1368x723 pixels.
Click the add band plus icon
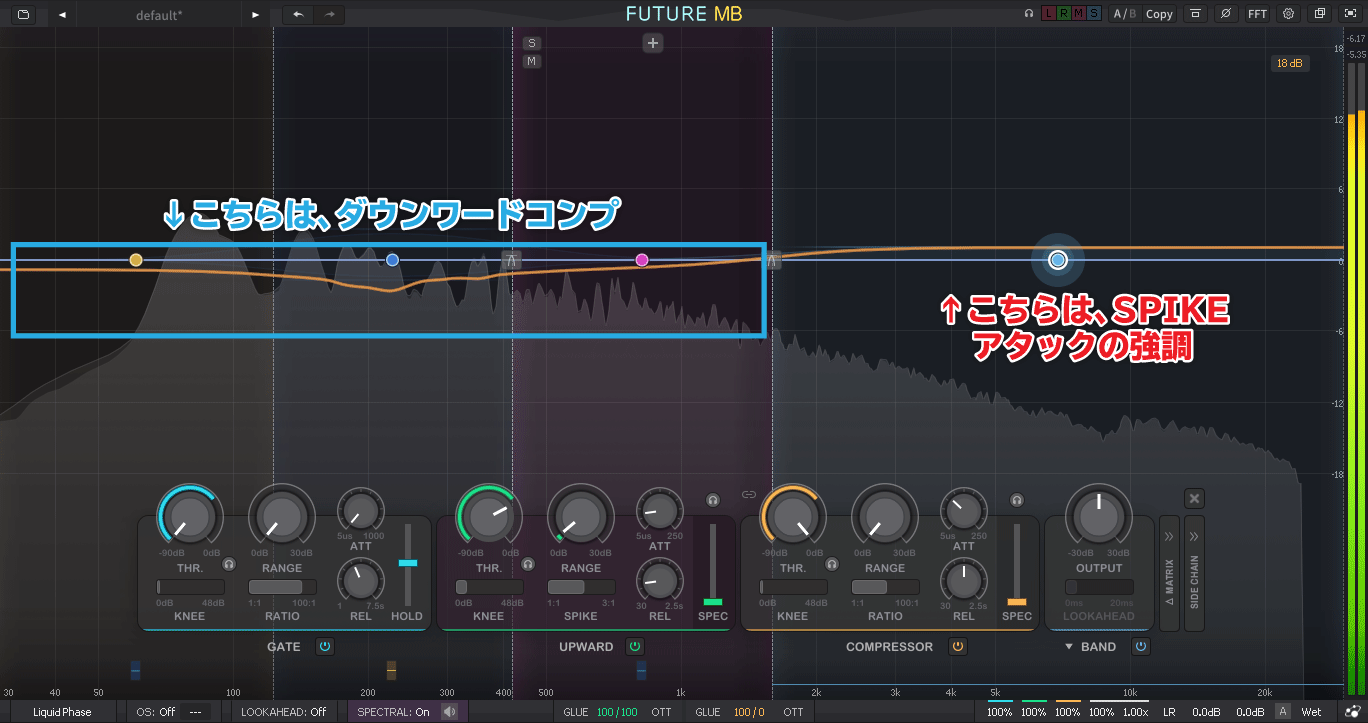click(x=653, y=43)
